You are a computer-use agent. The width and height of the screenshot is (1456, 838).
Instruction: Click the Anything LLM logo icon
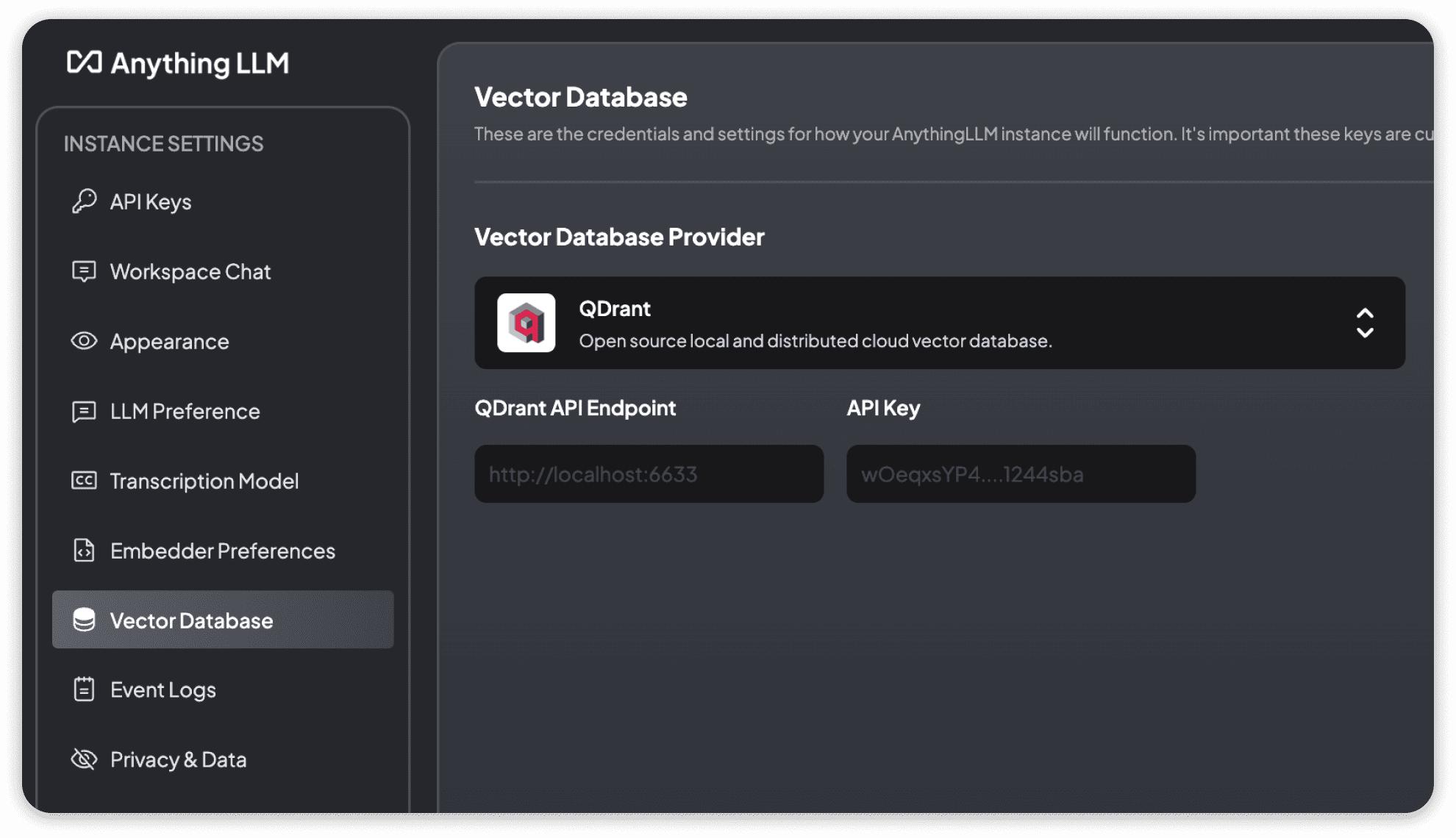pyautogui.click(x=85, y=62)
